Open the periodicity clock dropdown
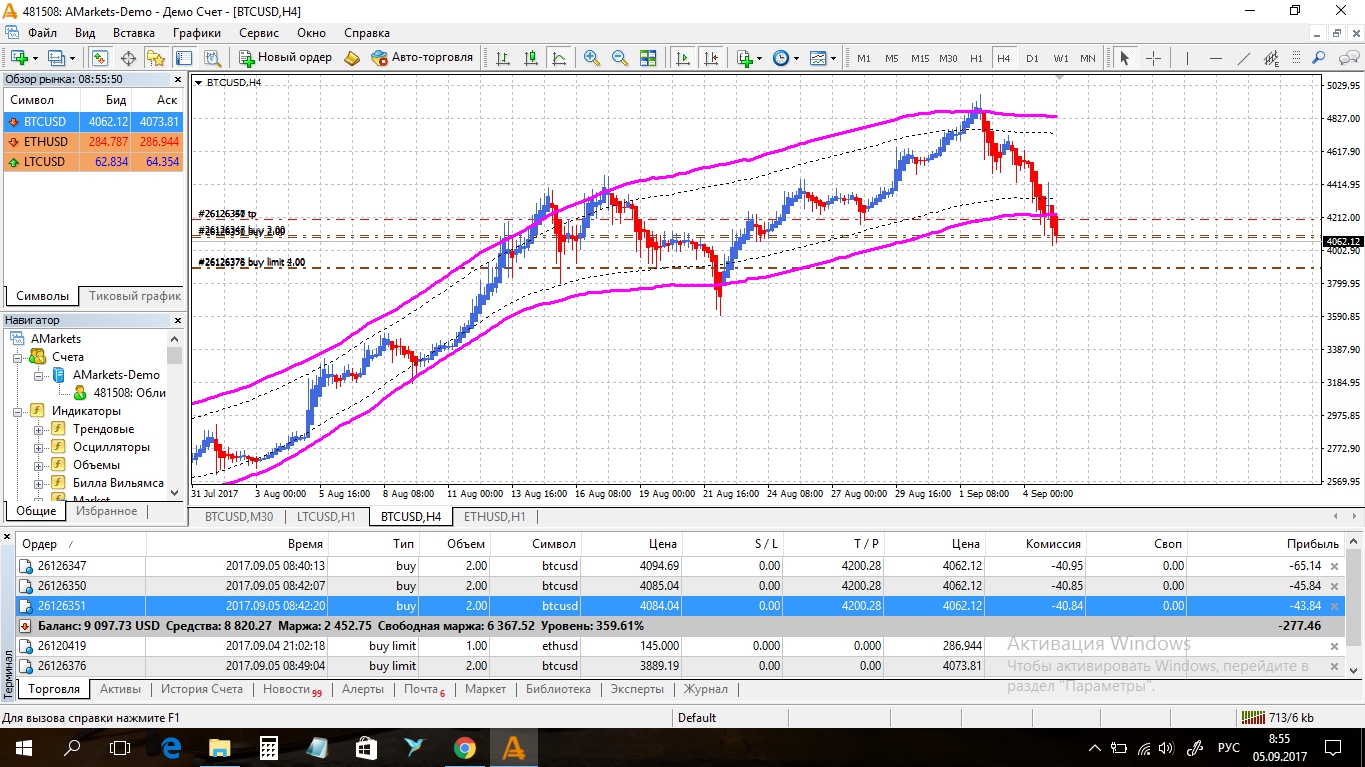This screenshot has height=767, width=1365. 786,58
